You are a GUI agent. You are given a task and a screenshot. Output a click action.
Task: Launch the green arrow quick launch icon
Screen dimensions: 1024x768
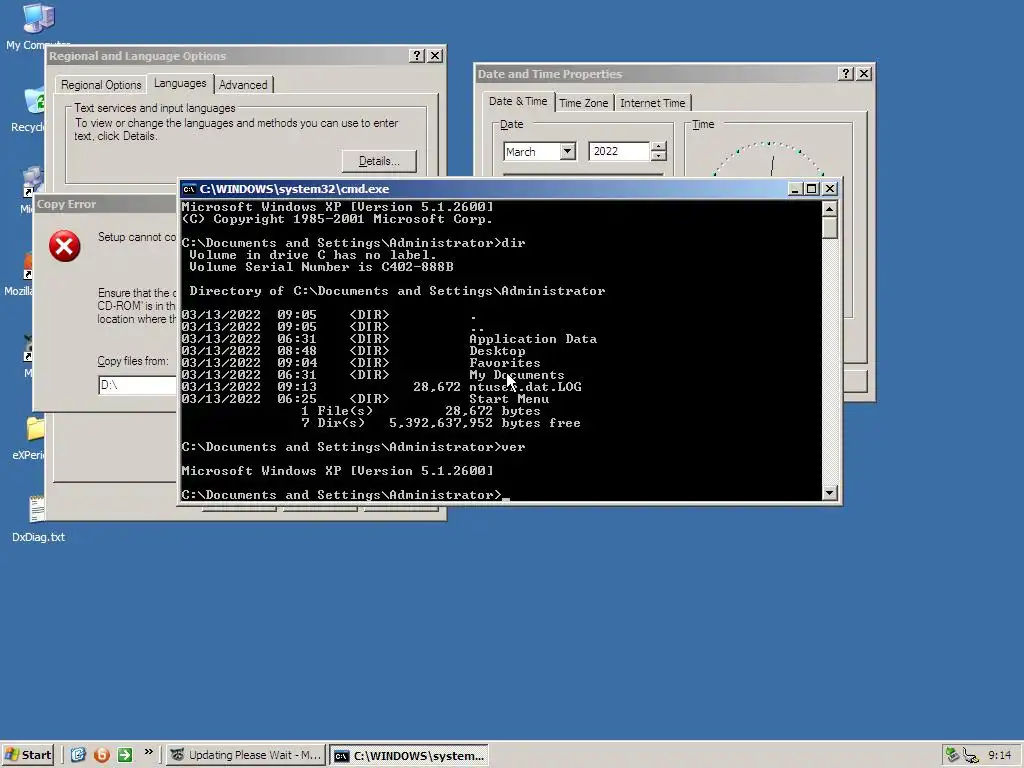tap(125, 755)
